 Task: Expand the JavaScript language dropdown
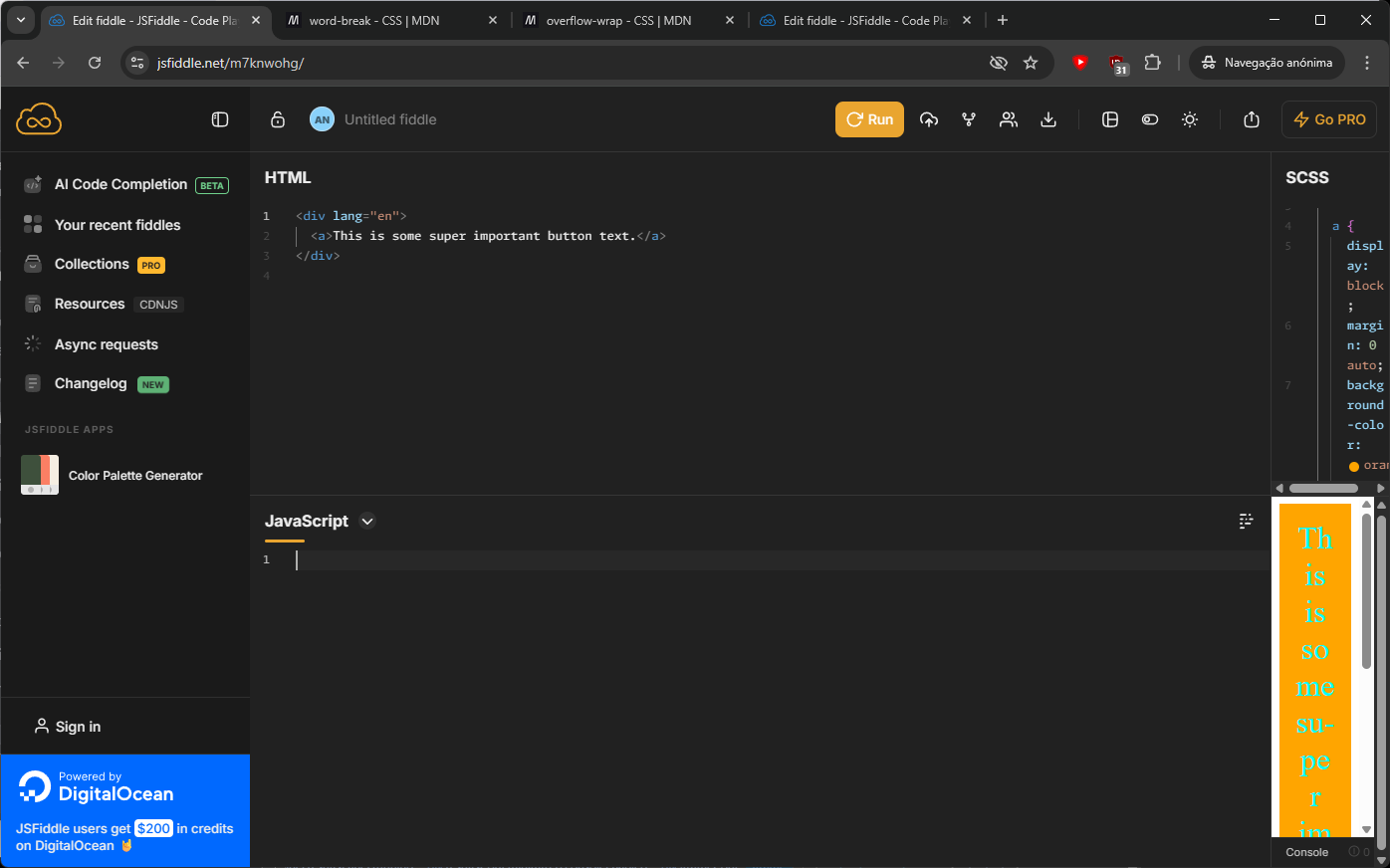(x=367, y=521)
